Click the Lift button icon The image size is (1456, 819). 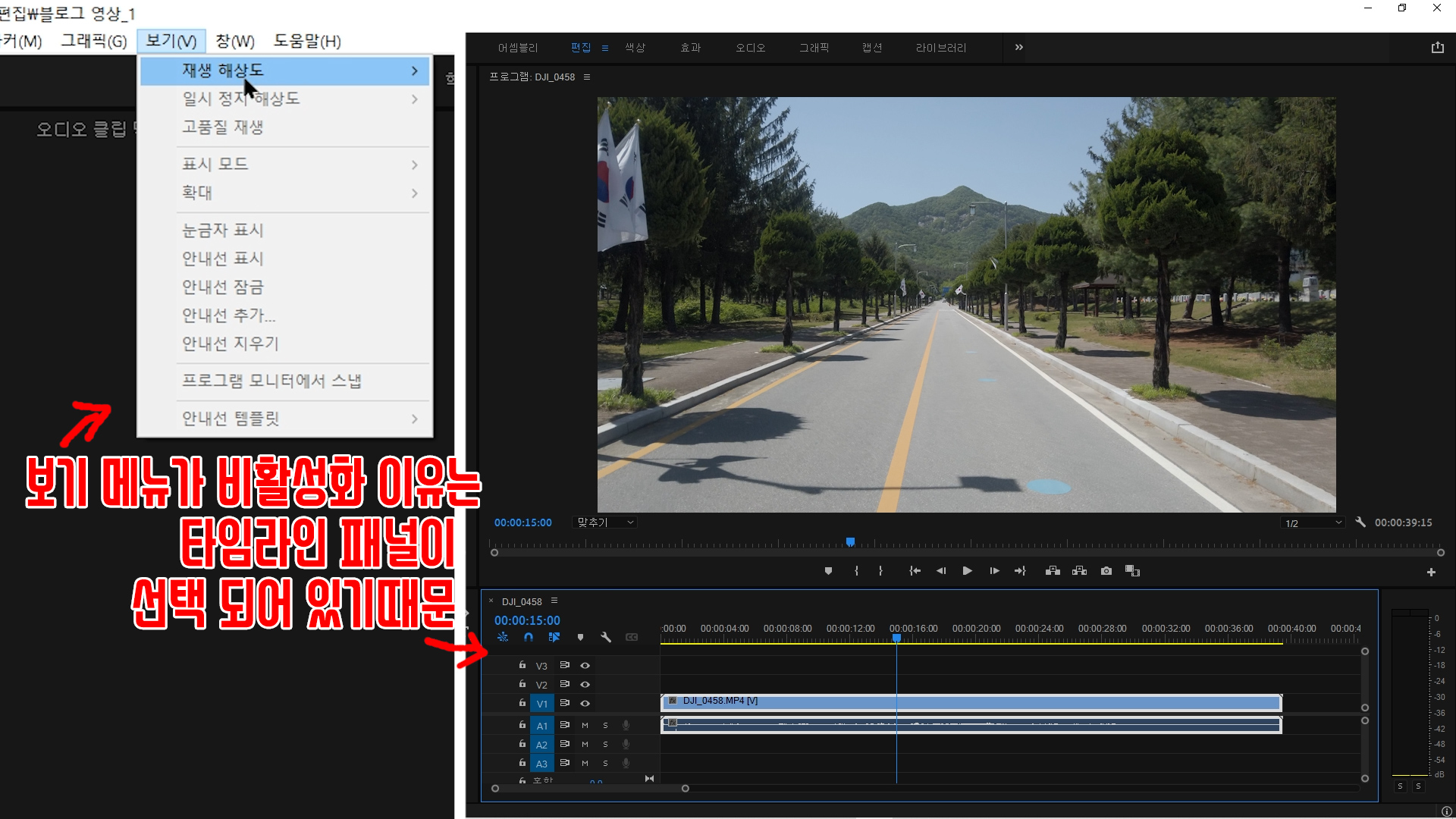click(1053, 571)
